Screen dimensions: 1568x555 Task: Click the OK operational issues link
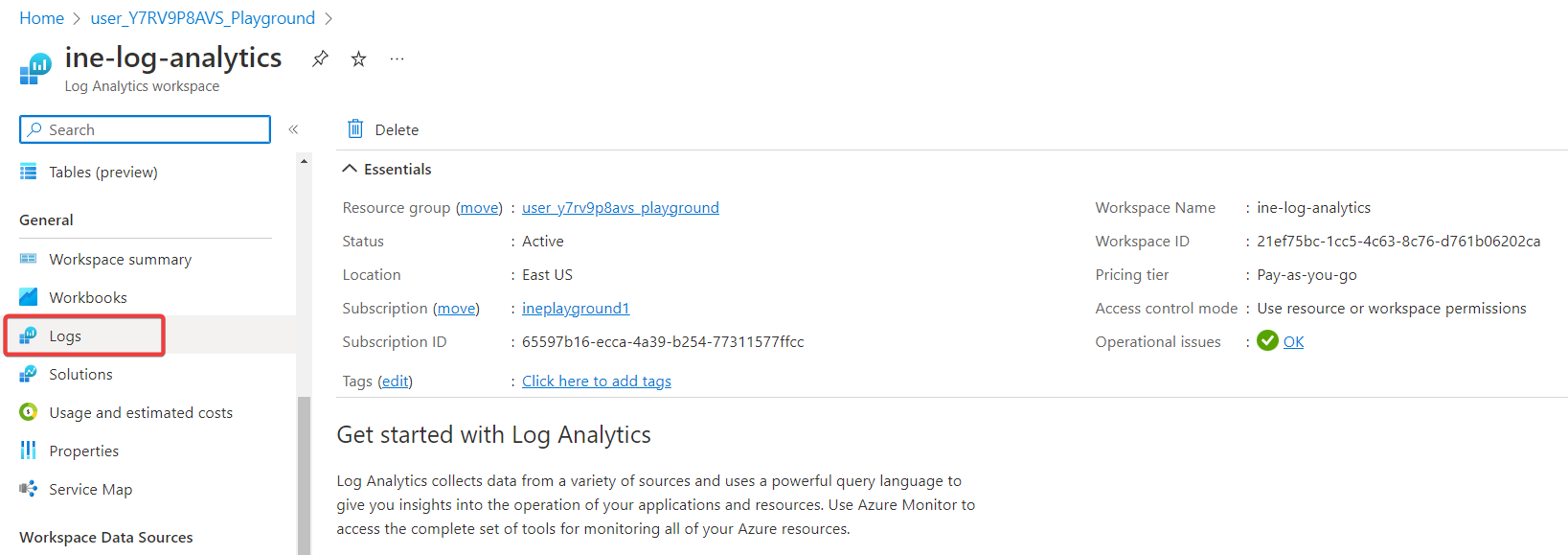(x=1293, y=342)
